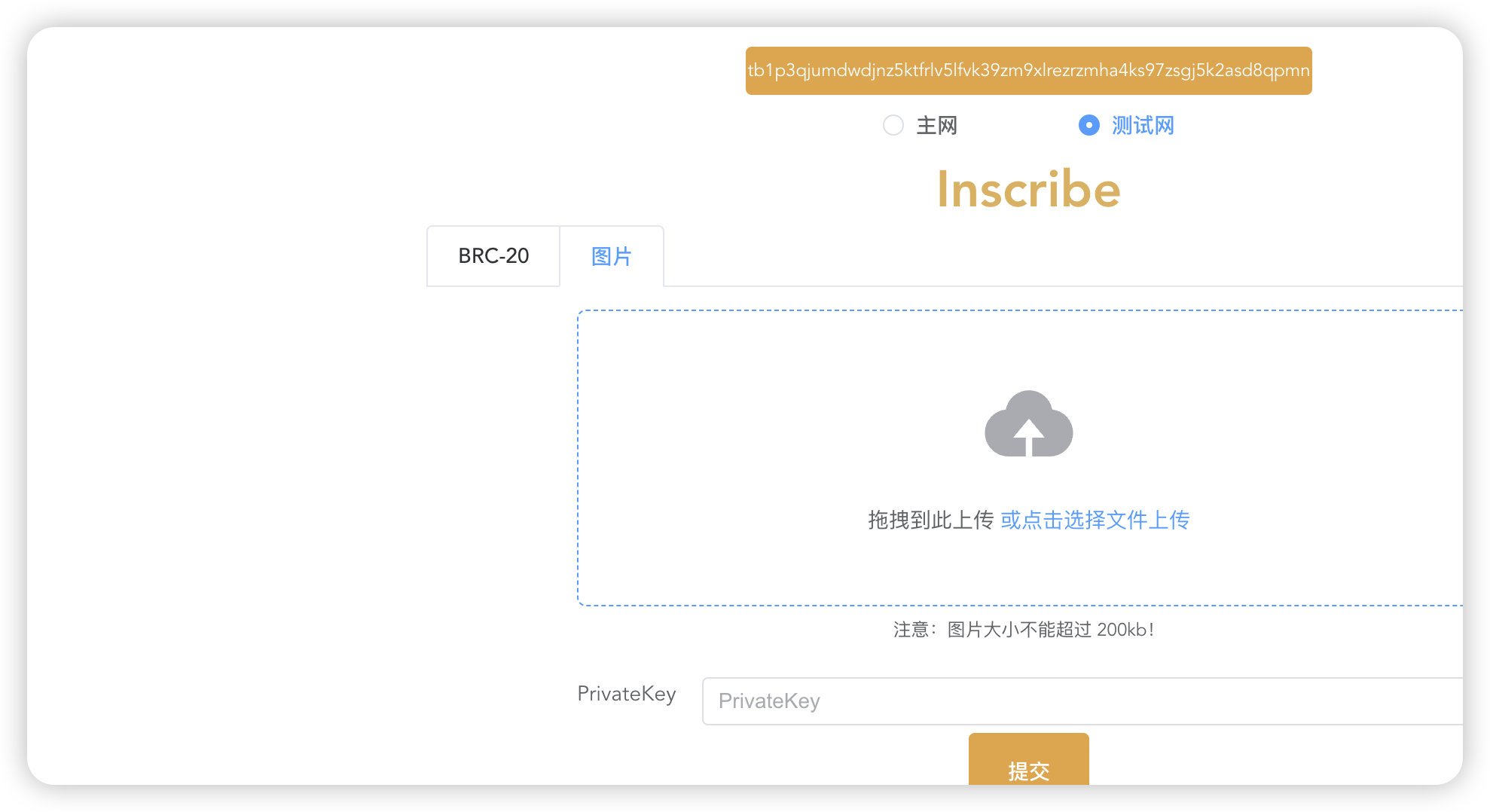Click the cloud upload icon
This screenshot has width=1490, height=812.
point(1028,423)
